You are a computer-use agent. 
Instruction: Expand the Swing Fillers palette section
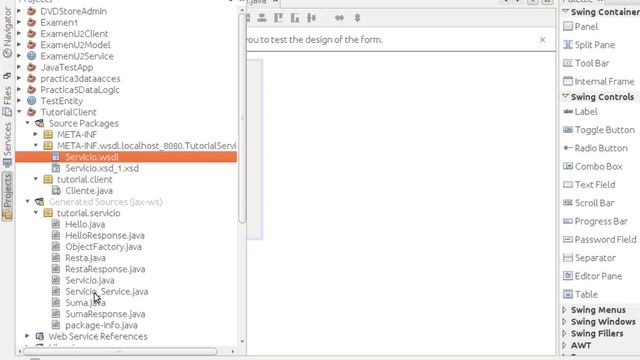point(564,333)
